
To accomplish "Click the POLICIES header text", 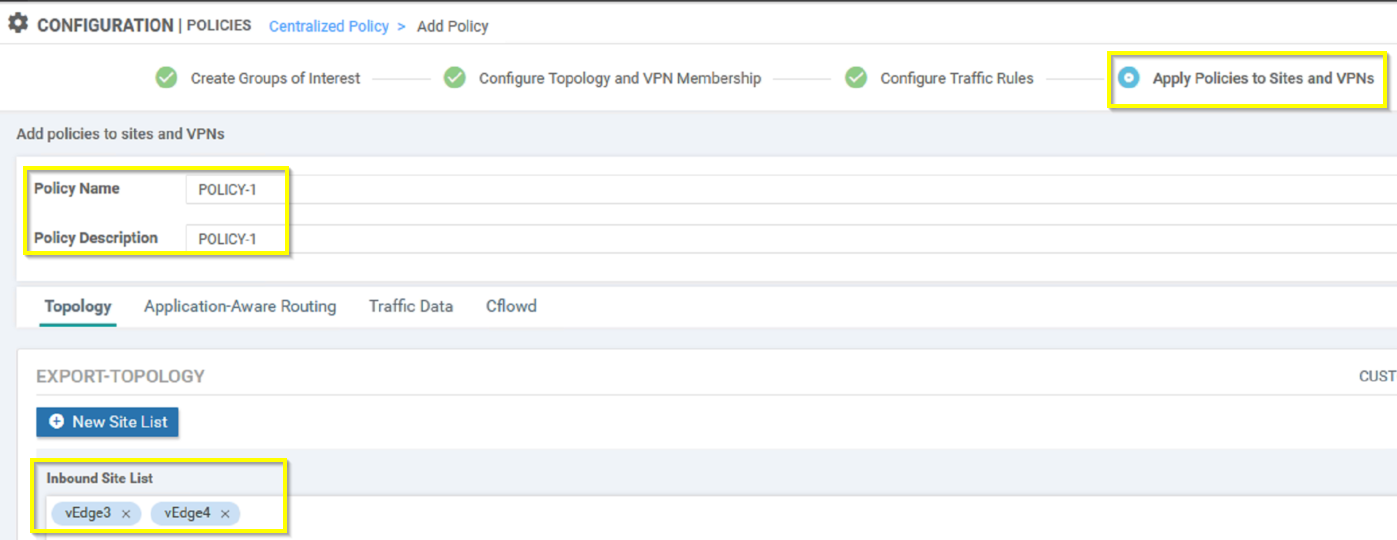I will click(219, 25).
